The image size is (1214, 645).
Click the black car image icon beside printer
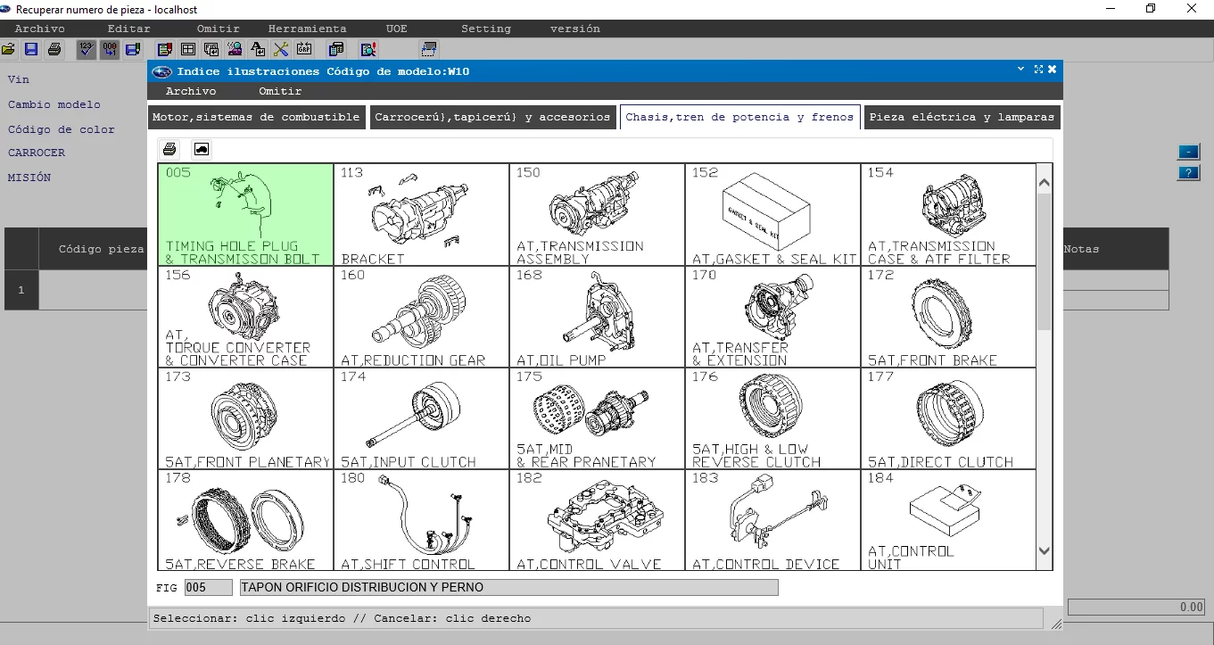click(201, 149)
